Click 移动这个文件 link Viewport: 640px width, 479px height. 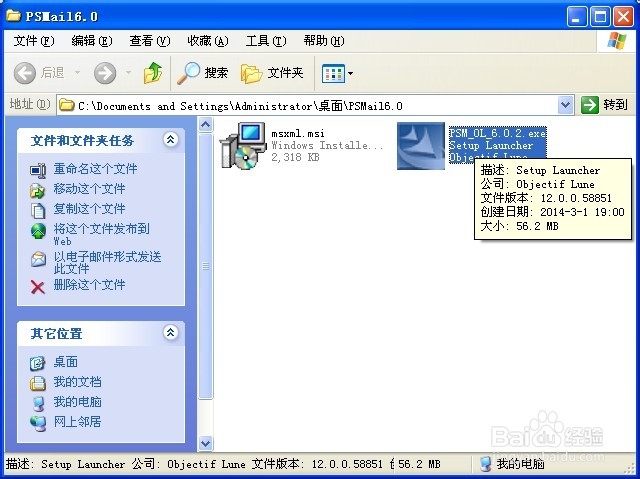tap(89, 188)
